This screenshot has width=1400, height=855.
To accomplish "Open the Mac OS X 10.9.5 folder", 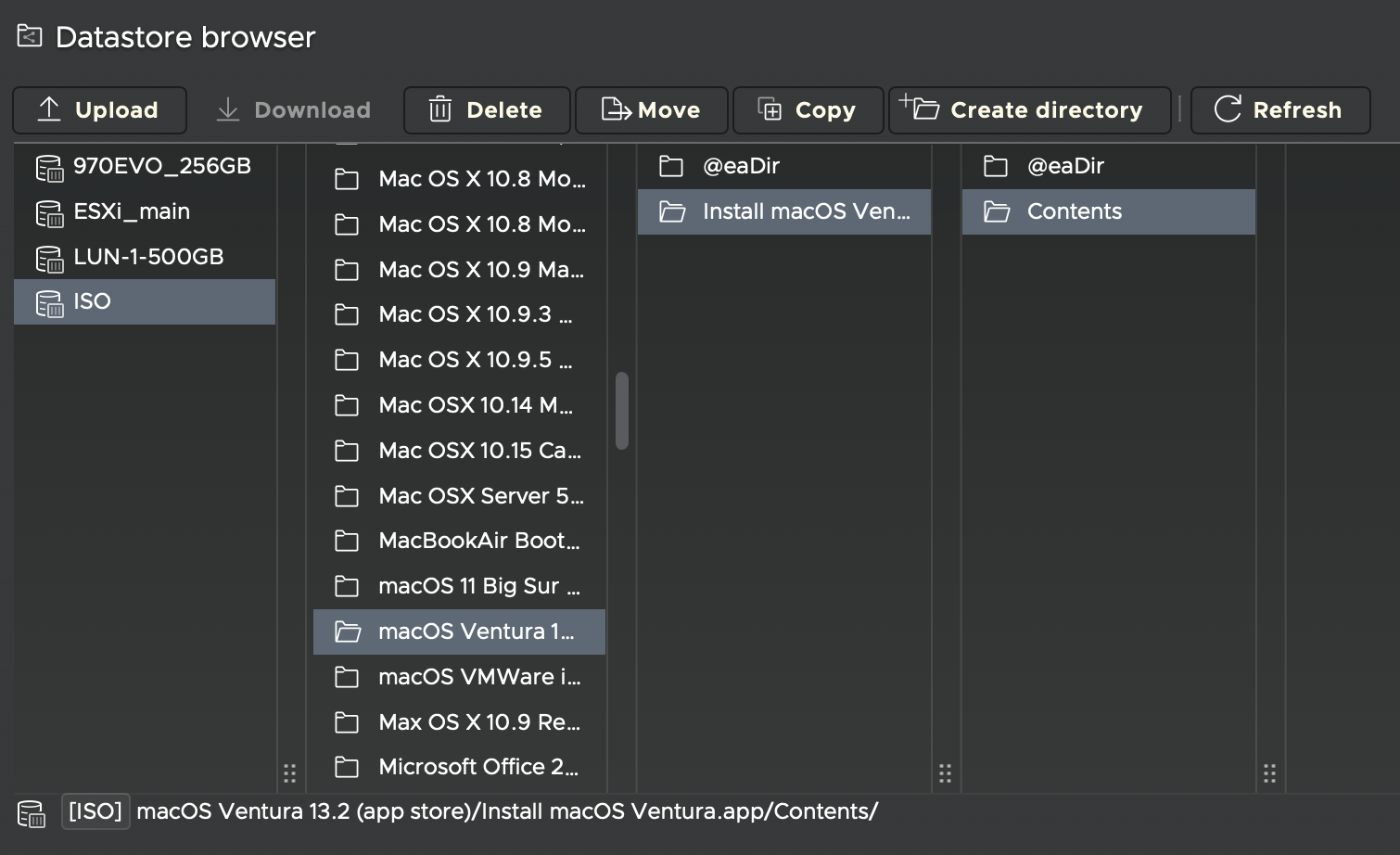I will pyautogui.click(x=459, y=360).
